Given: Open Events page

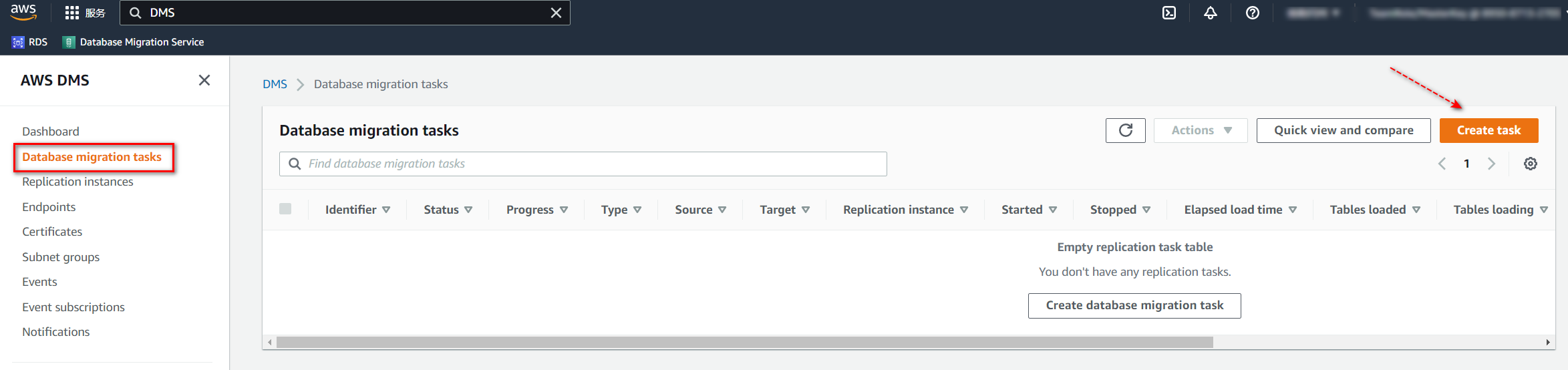Looking at the screenshot, I should point(39,282).
